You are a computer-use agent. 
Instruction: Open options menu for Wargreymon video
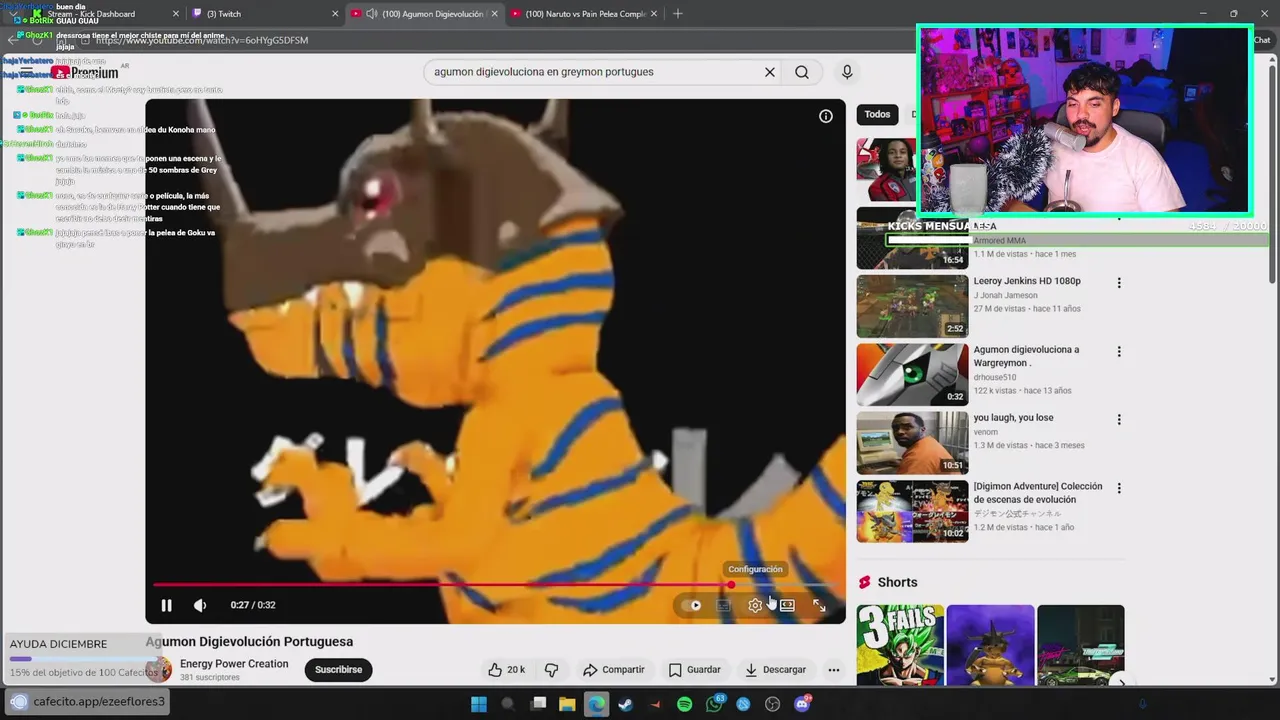[1119, 351]
